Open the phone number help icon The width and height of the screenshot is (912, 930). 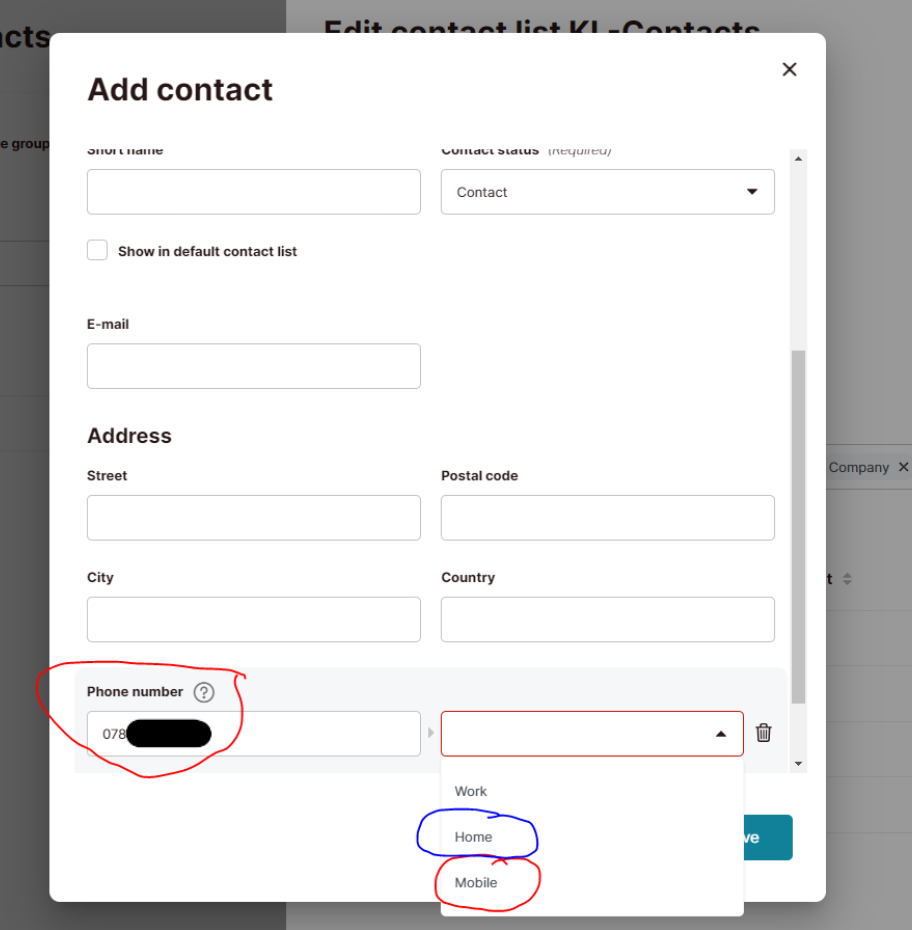(204, 692)
